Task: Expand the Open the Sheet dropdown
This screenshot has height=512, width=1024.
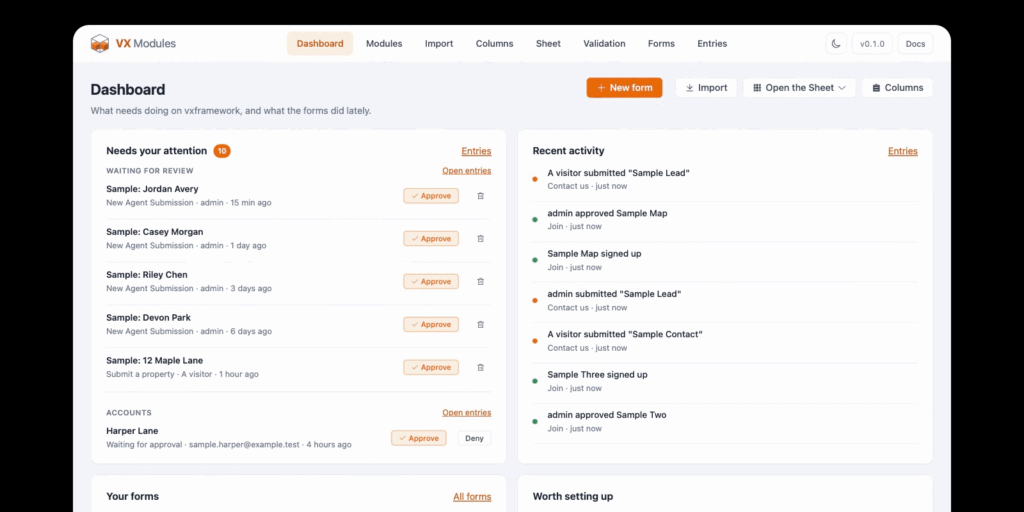Action: click(x=799, y=88)
